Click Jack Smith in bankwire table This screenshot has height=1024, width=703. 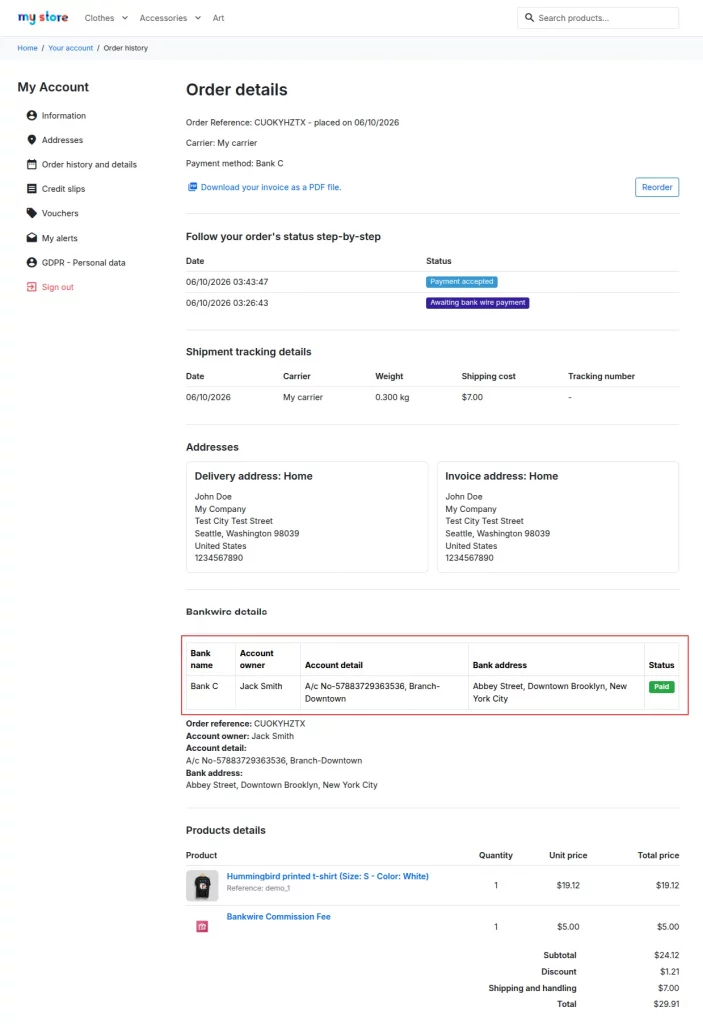pos(261,686)
